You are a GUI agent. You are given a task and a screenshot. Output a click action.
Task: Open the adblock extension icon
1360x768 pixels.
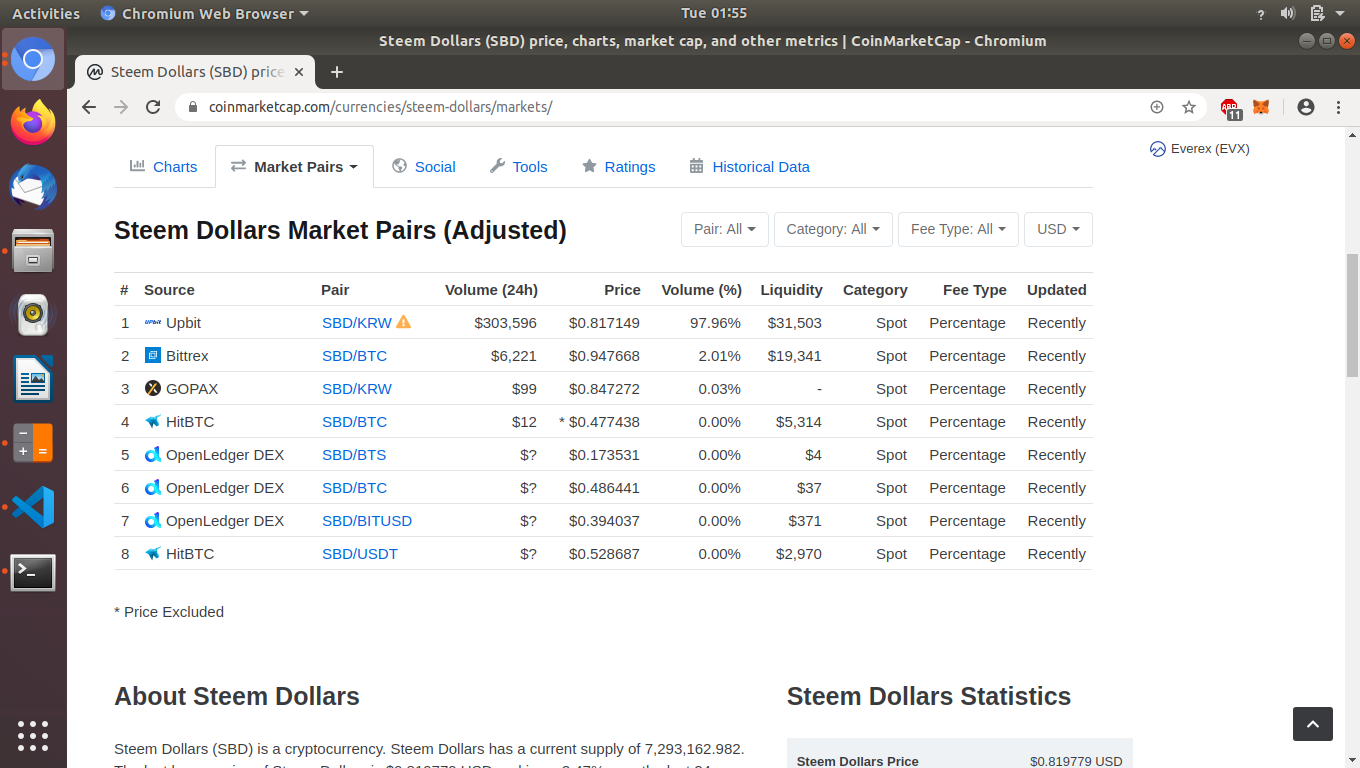coord(1230,107)
